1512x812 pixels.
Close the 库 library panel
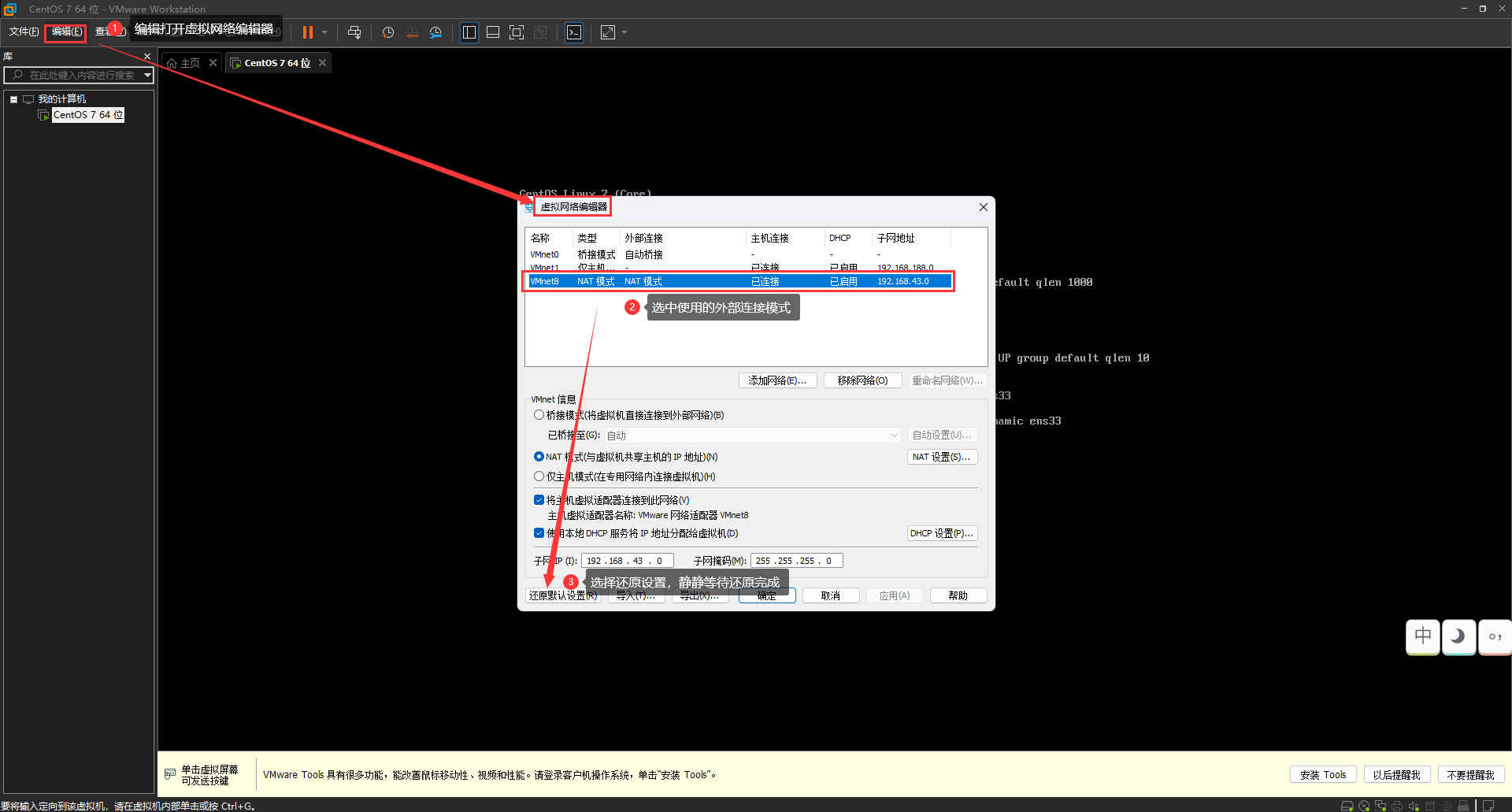[x=146, y=57]
